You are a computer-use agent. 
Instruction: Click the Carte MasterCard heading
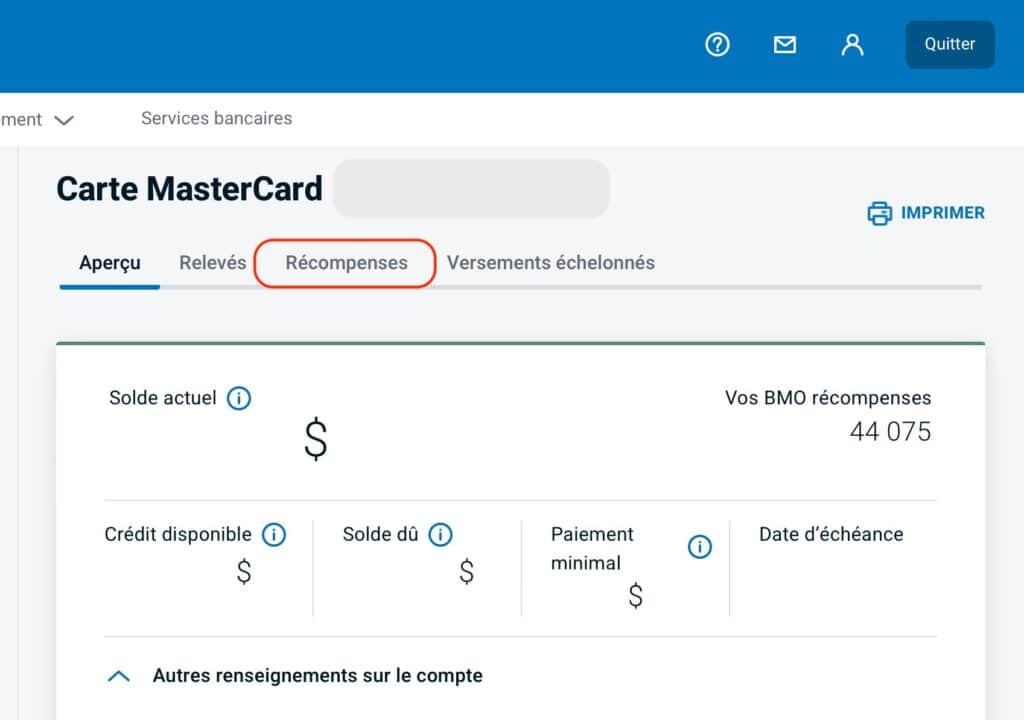coord(190,188)
